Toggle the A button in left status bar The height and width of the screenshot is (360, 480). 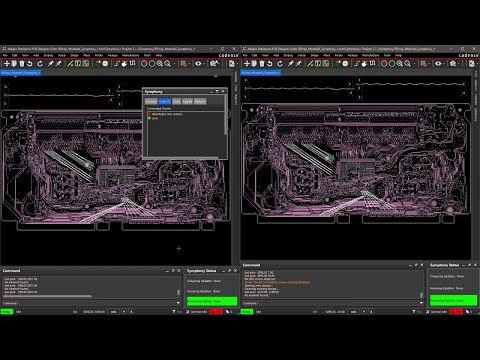tap(131, 312)
